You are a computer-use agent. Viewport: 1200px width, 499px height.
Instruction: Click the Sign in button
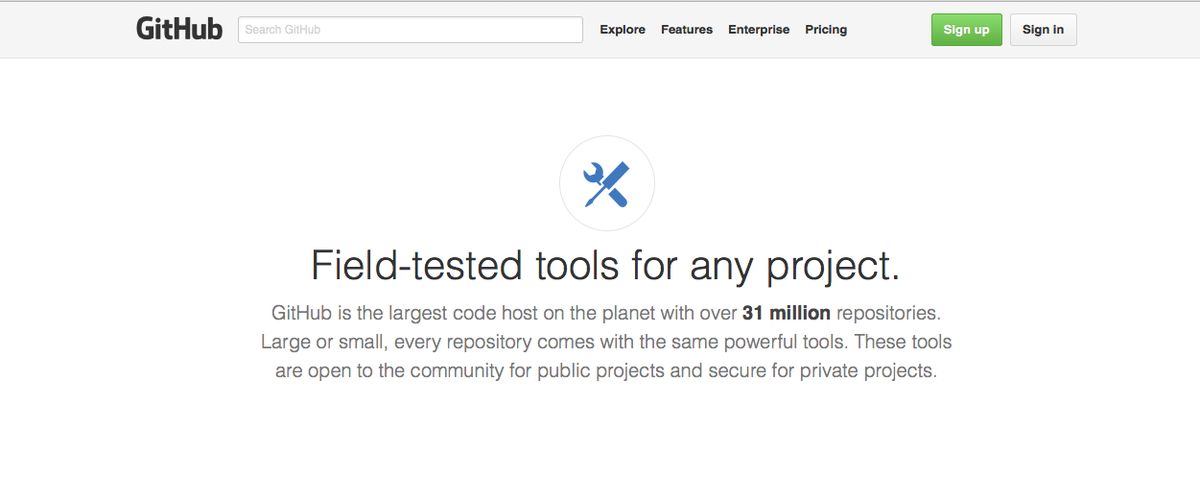(1043, 30)
